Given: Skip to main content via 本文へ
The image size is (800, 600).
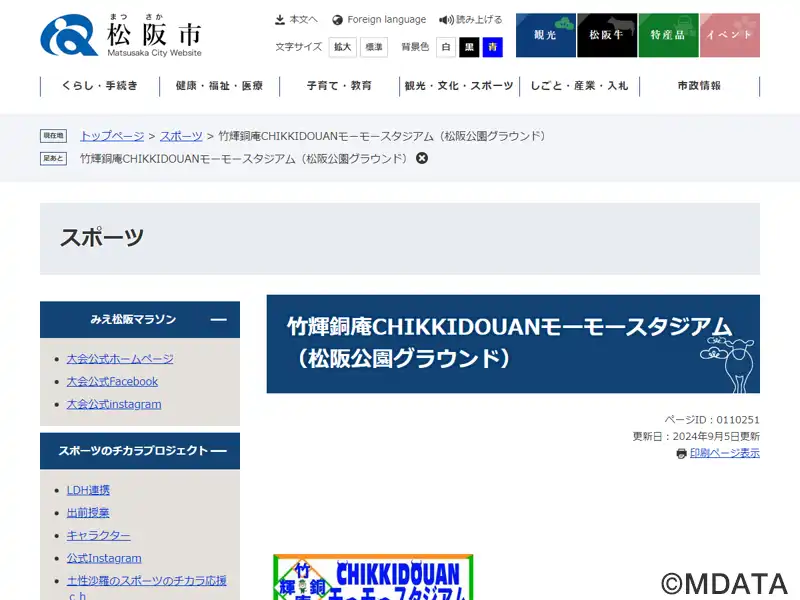Looking at the screenshot, I should coord(304,20).
